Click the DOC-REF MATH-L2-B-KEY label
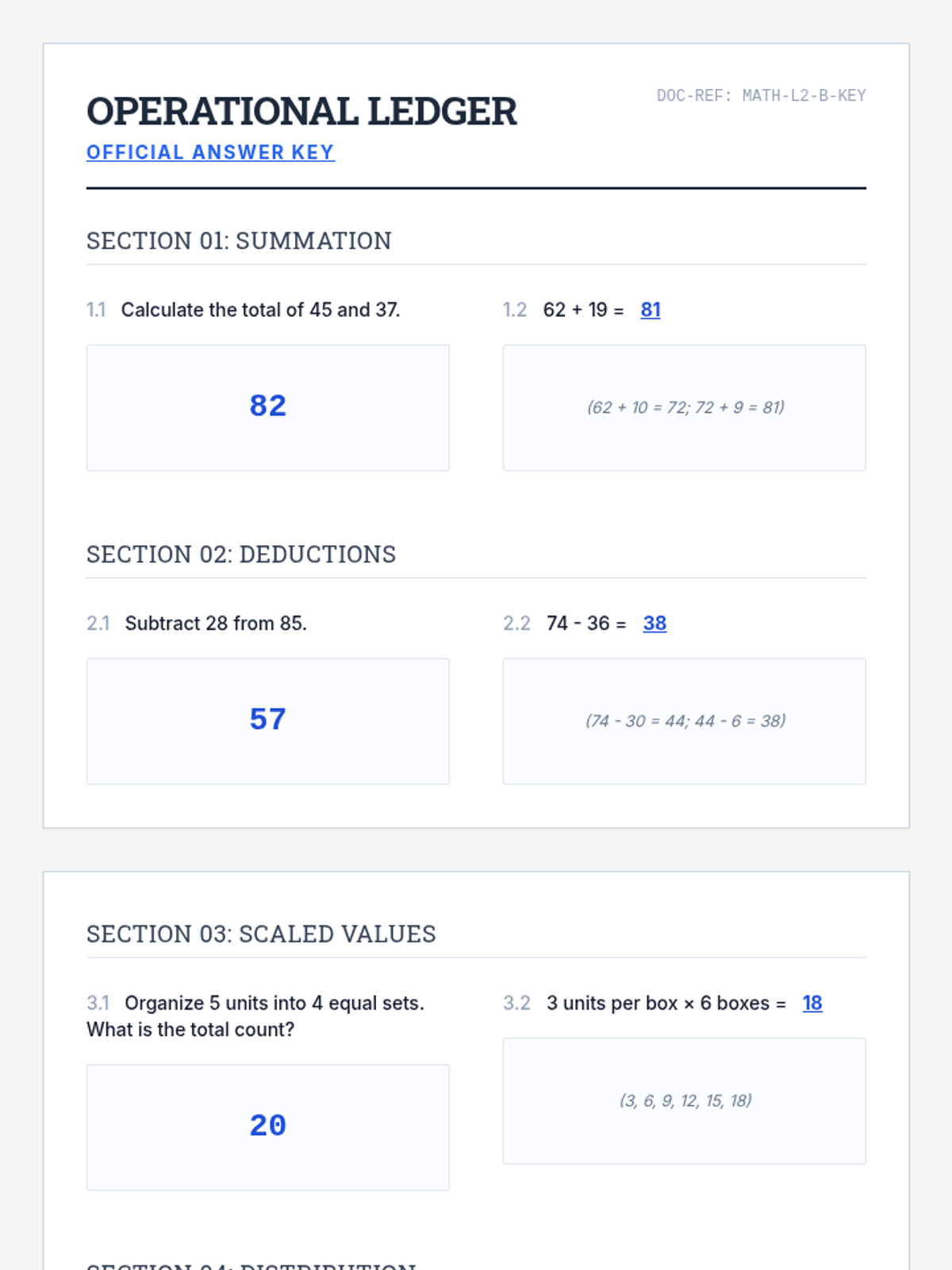This screenshot has height=1270, width=952. [761, 95]
